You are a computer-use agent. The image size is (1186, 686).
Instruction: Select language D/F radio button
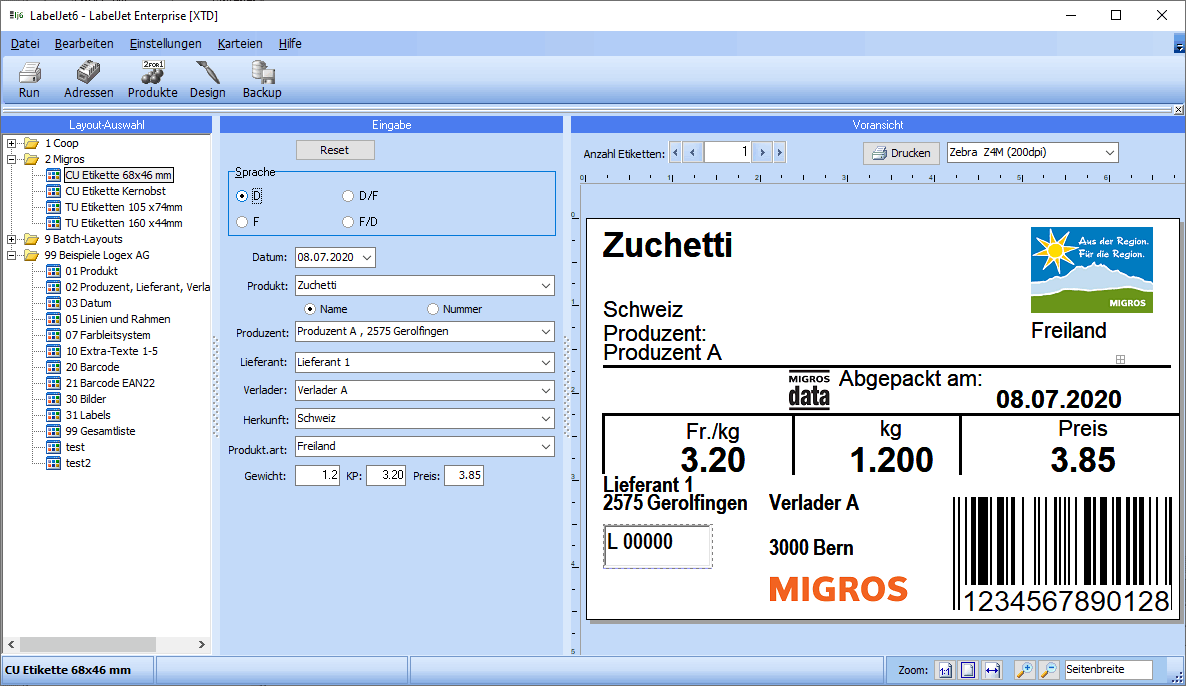348,196
